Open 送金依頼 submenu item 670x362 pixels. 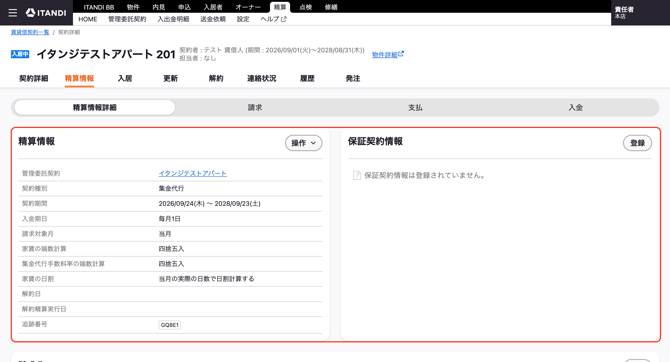[213, 19]
